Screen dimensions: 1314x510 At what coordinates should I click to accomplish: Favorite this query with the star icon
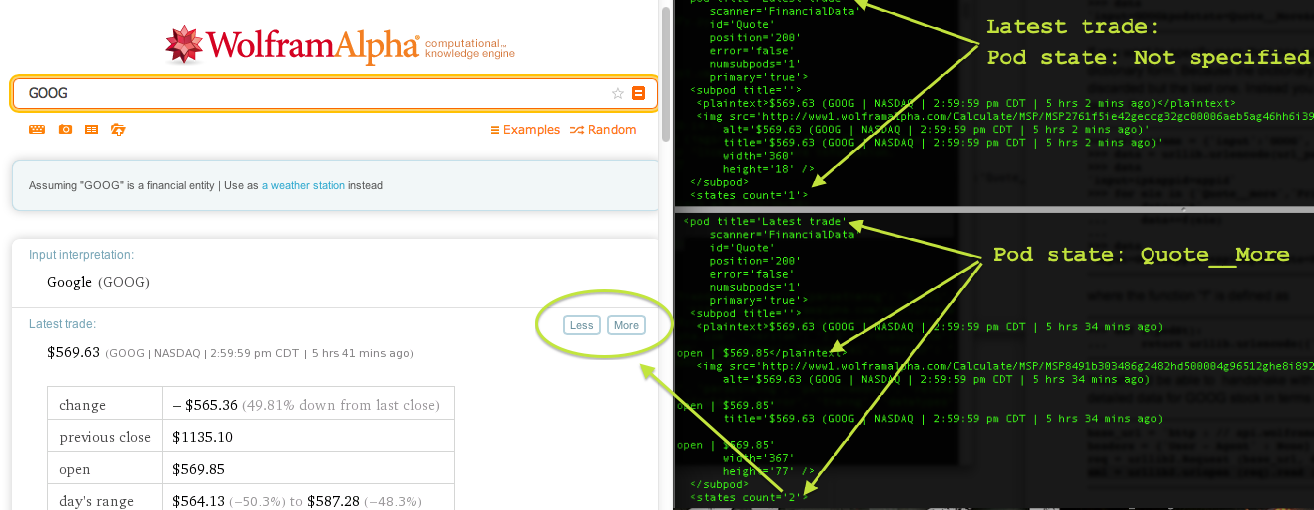click(618, 93)
